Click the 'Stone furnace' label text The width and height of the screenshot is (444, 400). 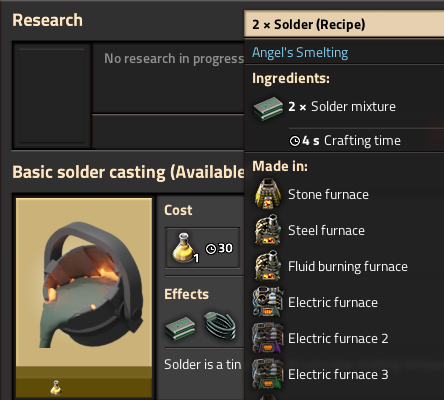328,194
